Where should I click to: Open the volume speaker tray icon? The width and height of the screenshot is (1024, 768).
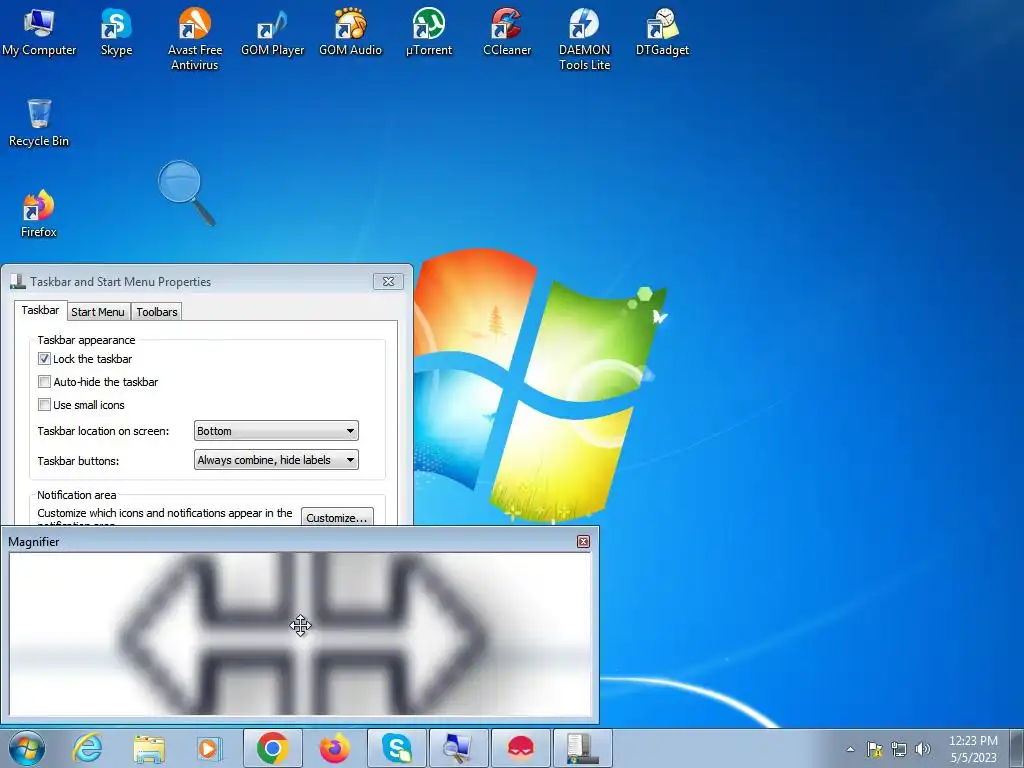923,749
